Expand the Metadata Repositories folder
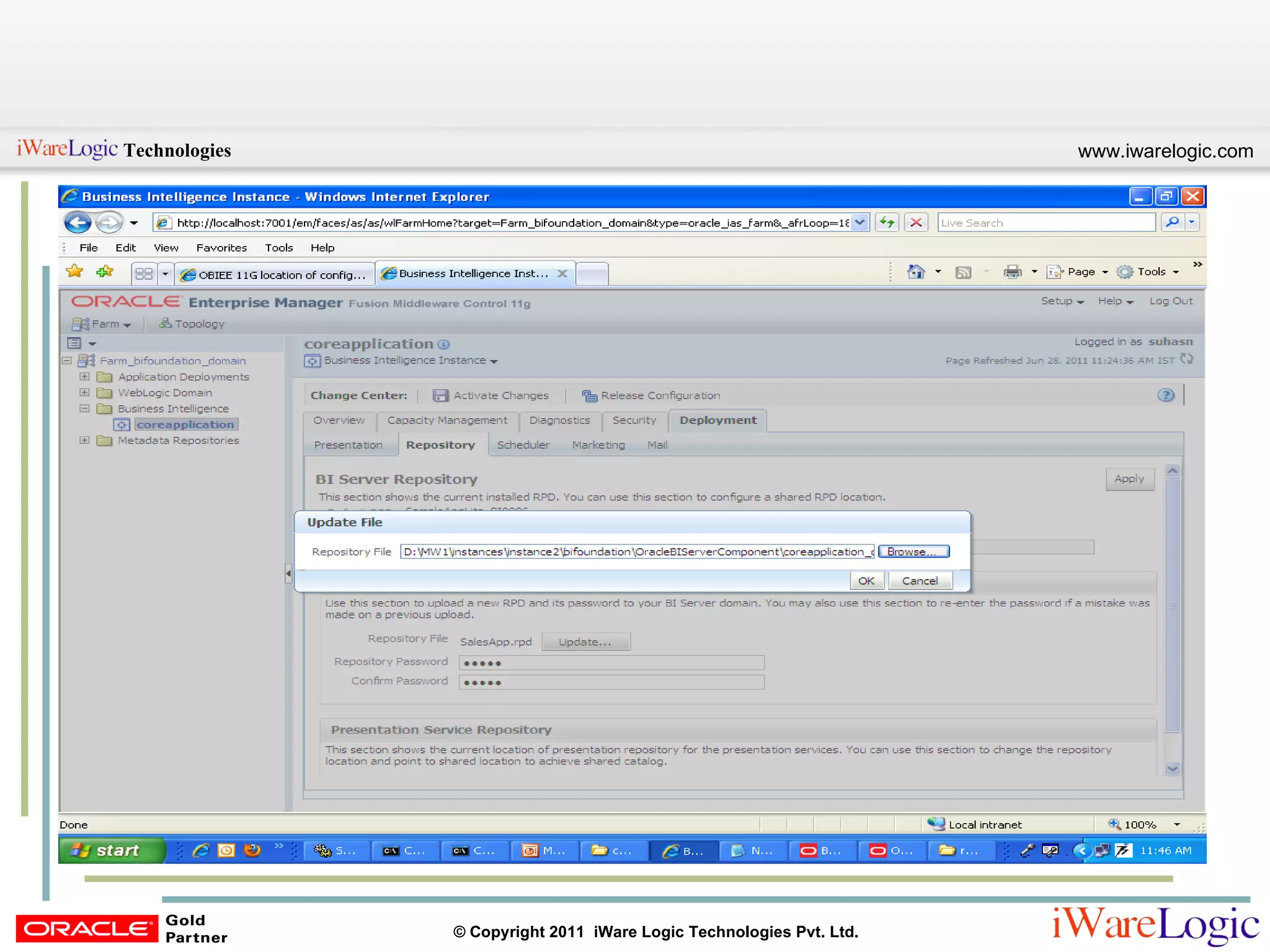 (85, 440)
